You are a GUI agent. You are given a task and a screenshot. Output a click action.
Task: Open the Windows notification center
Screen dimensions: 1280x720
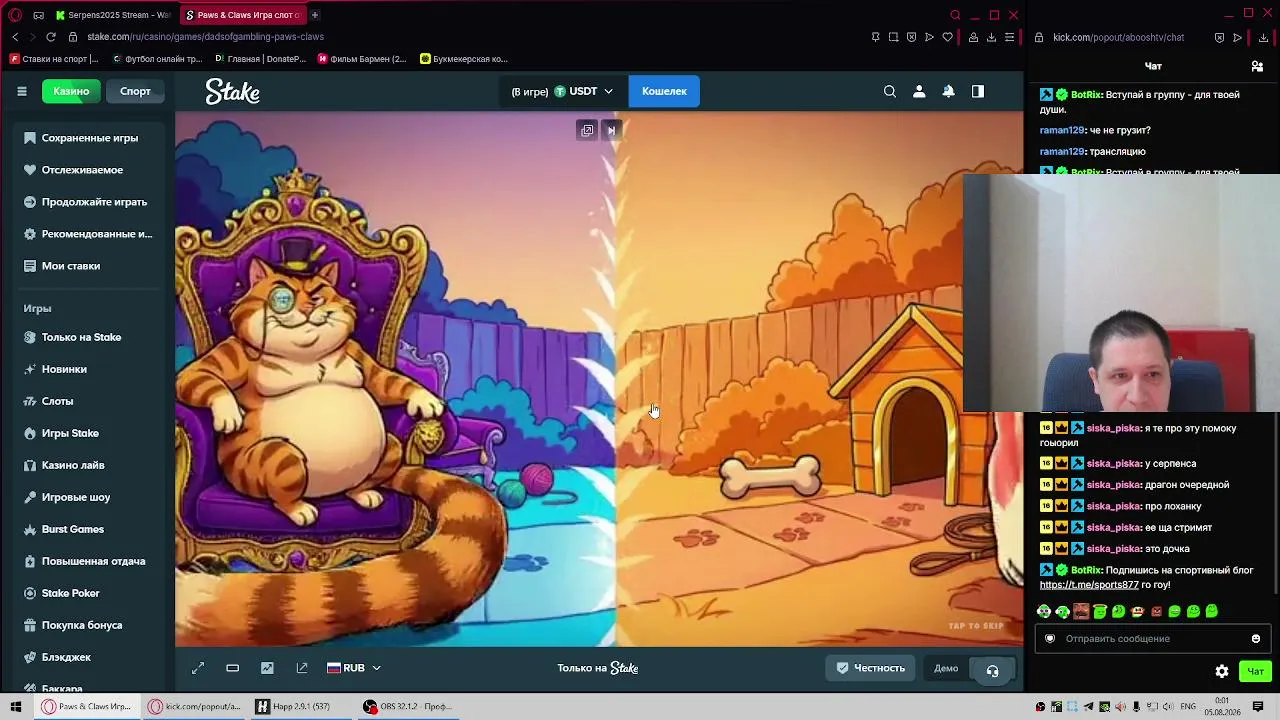point(1258,707)
